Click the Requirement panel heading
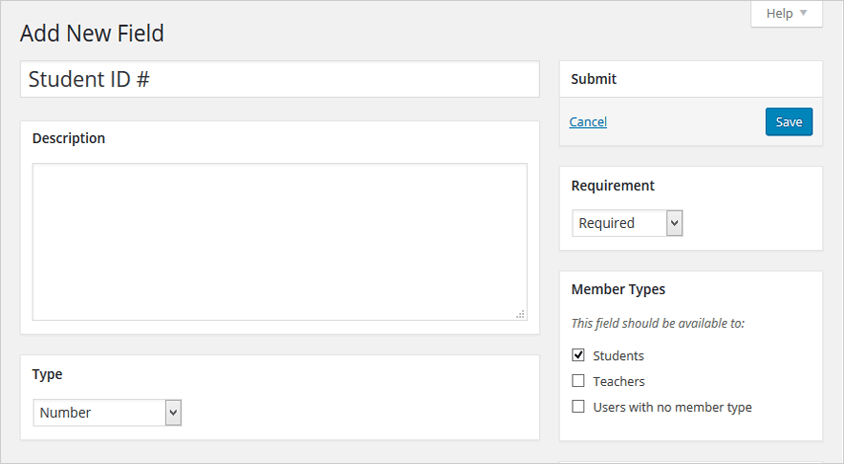The image size is (844, 464). coord(613,185)
